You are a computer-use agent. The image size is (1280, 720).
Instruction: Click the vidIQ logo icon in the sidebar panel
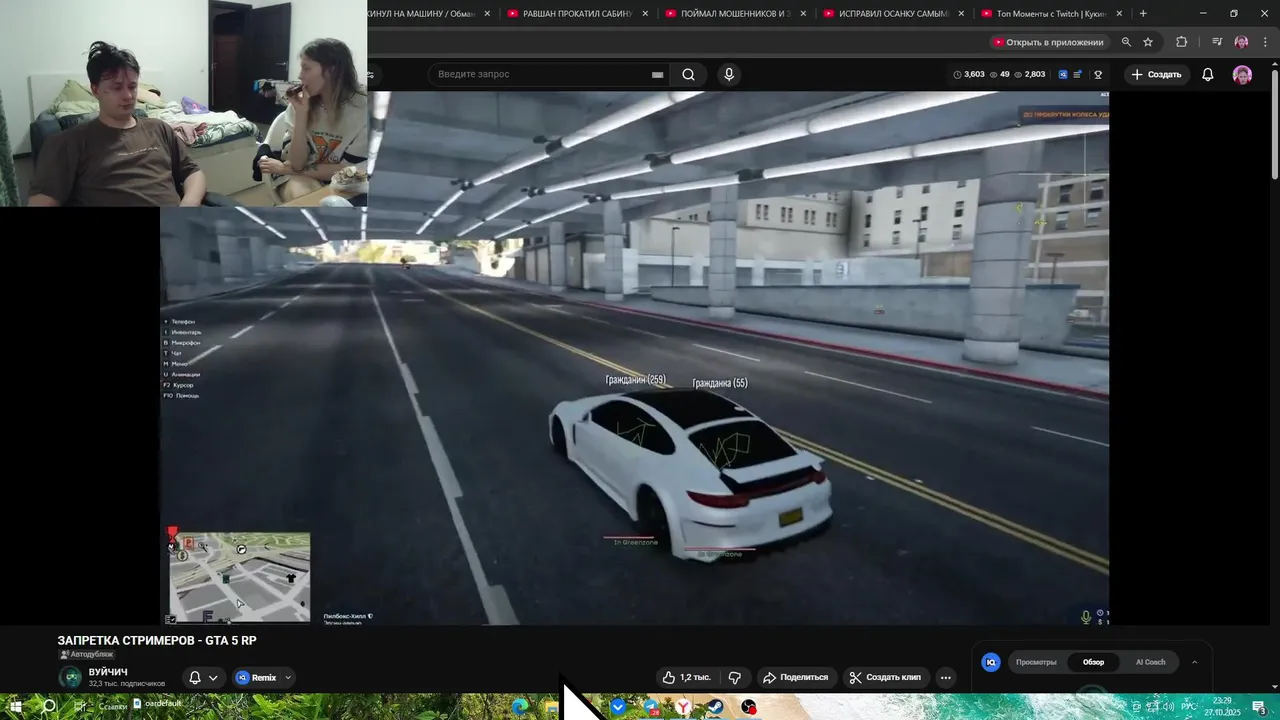(991, 662)
